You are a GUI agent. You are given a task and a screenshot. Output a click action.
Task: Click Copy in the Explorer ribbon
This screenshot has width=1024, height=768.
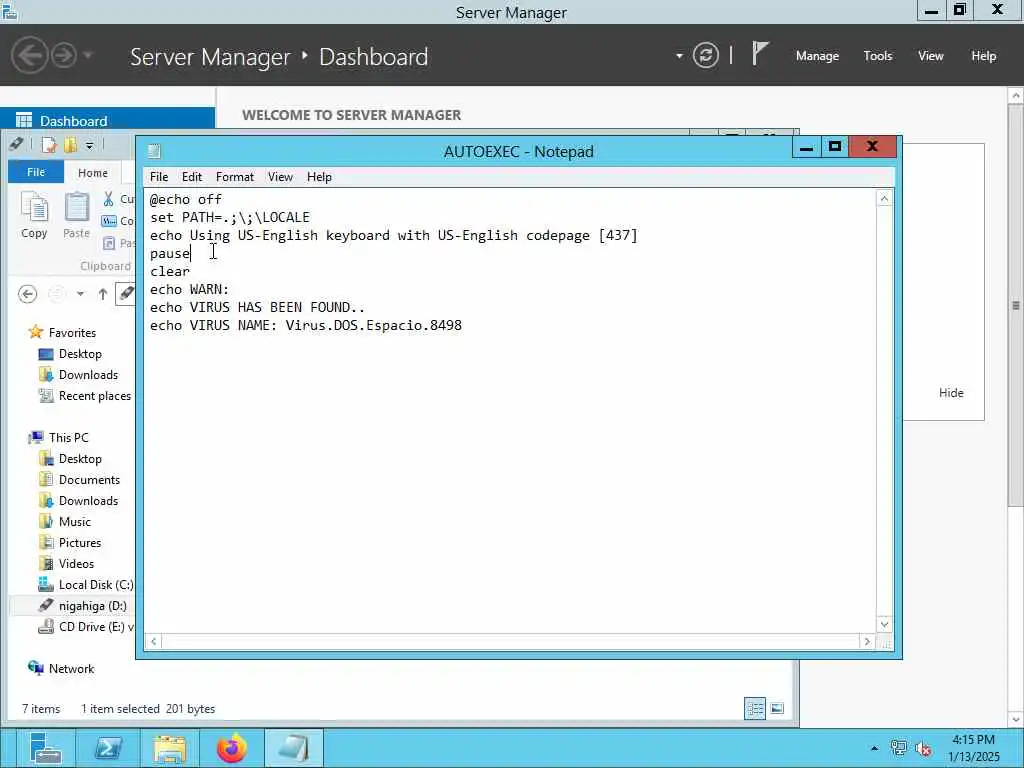(x=34, y=216)
